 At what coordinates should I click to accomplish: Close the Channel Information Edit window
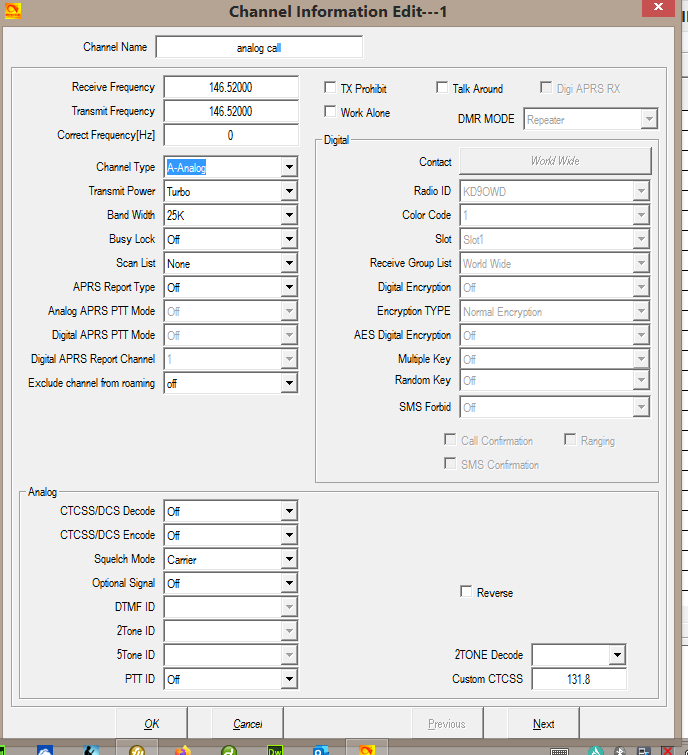(x=662, y=10)
